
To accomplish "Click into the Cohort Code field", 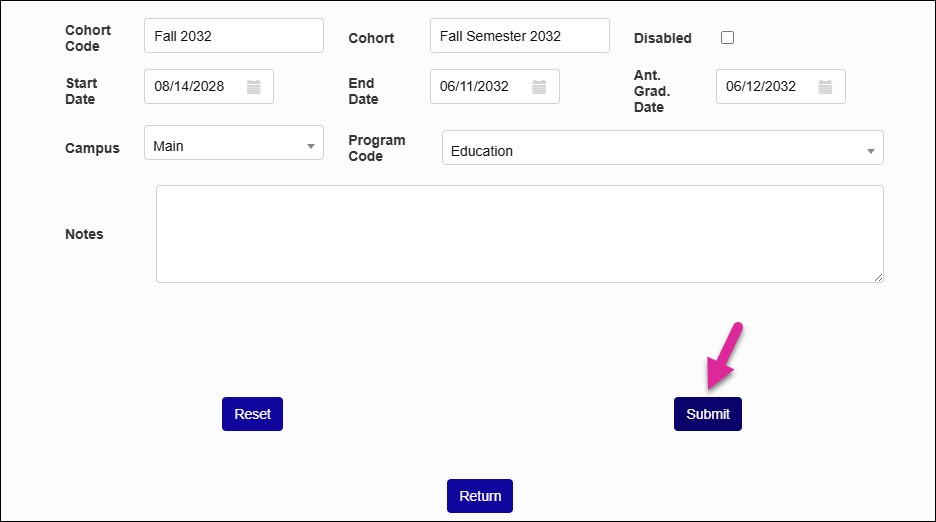I will [x=234, y=36].
